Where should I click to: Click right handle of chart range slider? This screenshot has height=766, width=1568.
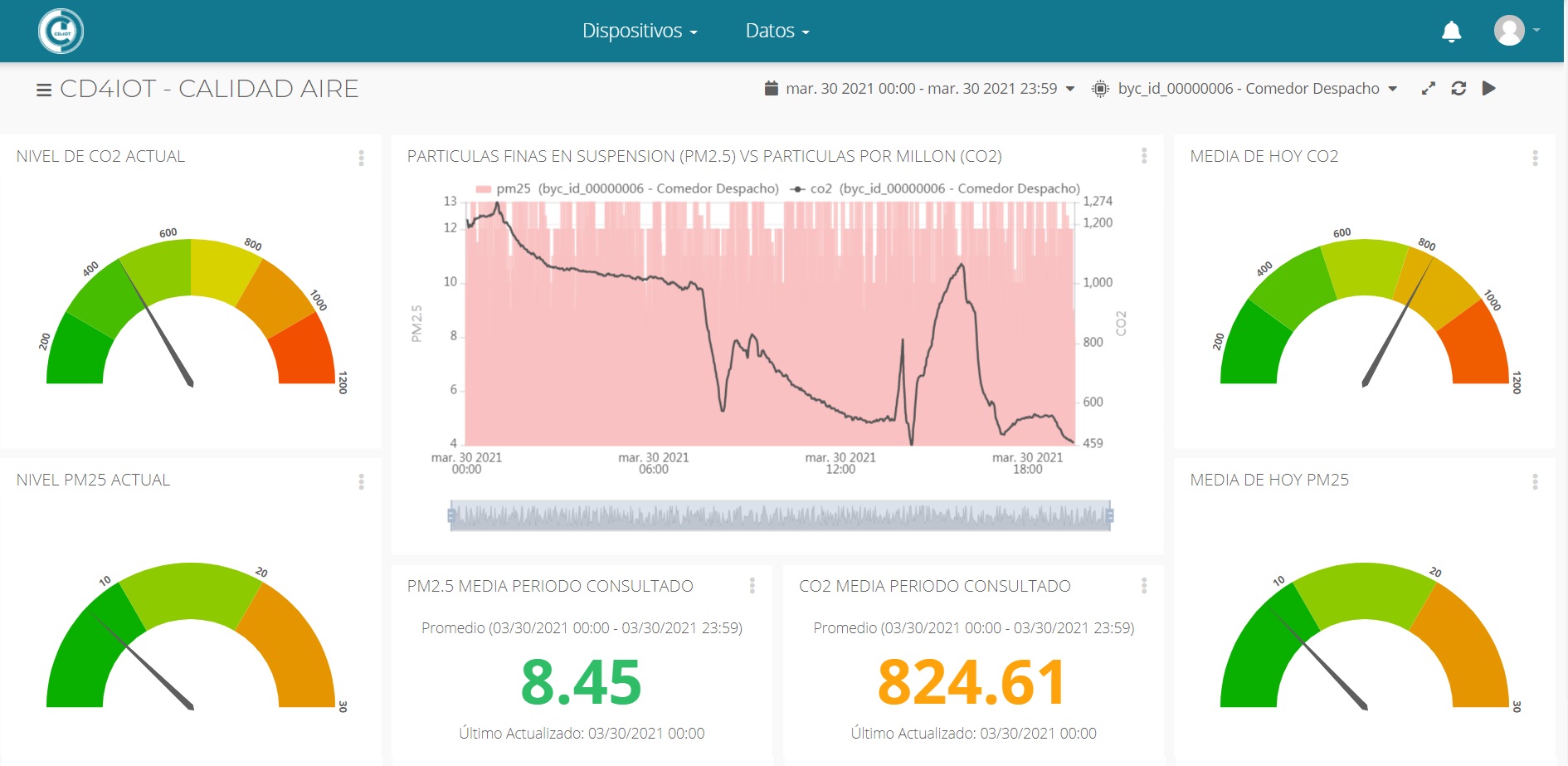tap(1110, 515)
